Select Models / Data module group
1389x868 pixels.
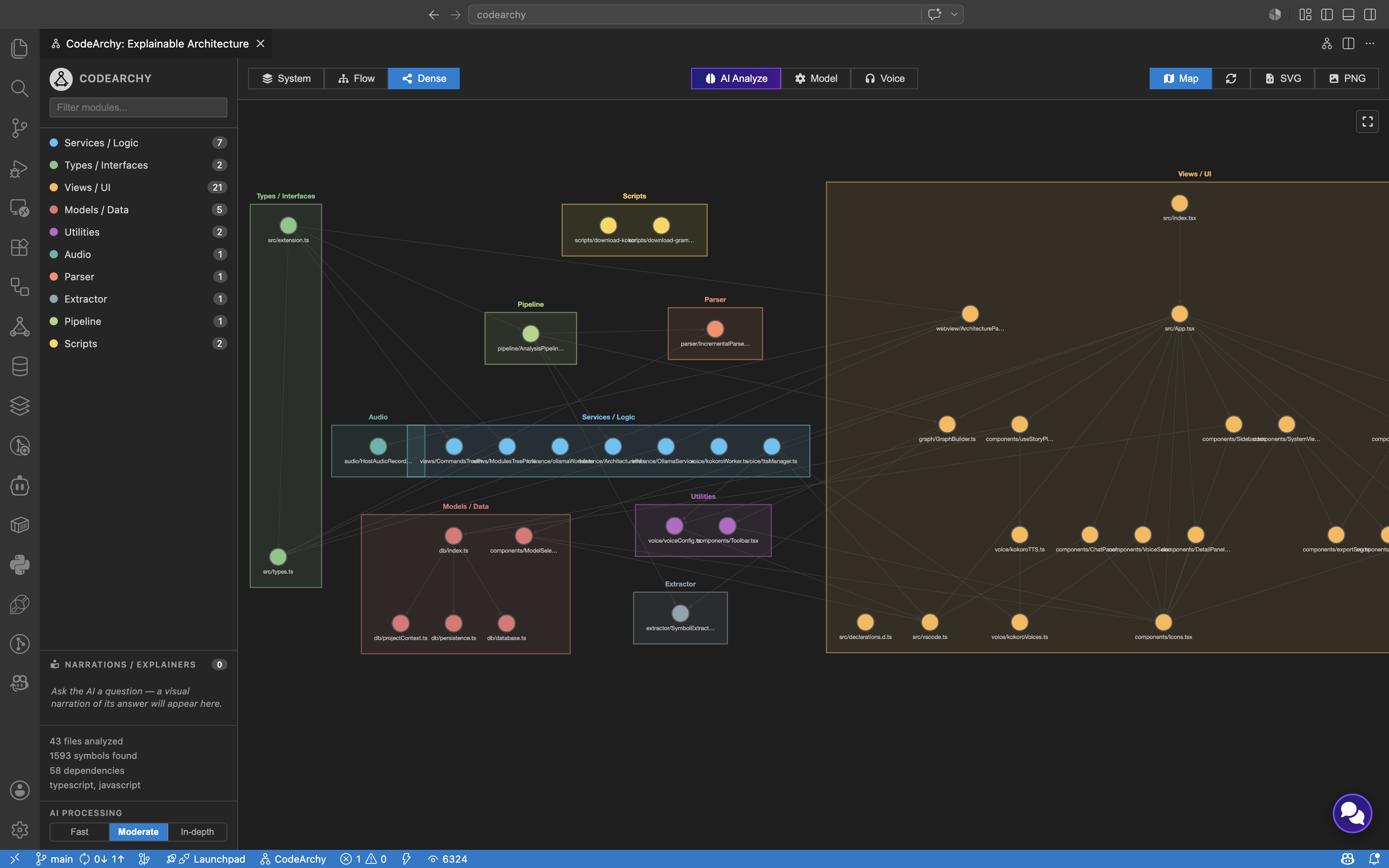point(138,210)
